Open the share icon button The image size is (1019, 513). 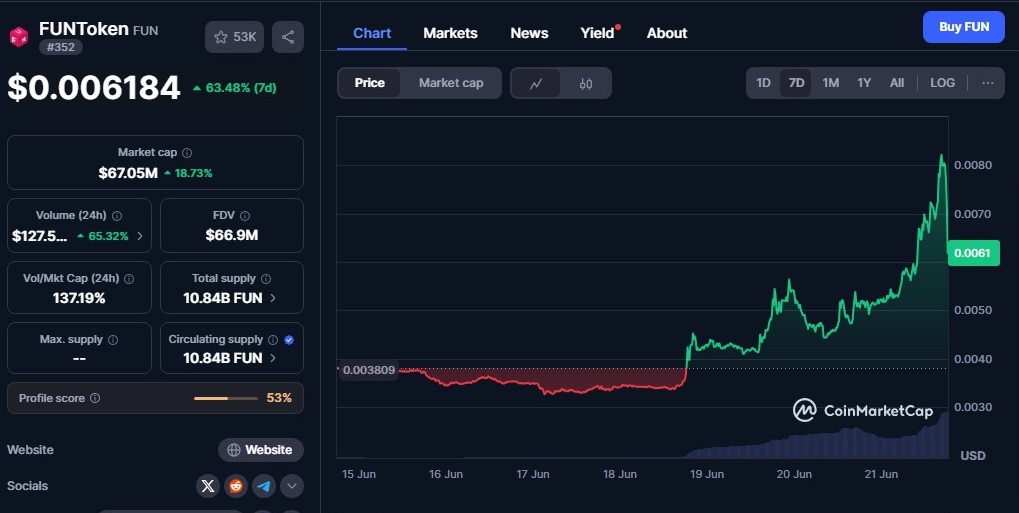coord(288,37)
